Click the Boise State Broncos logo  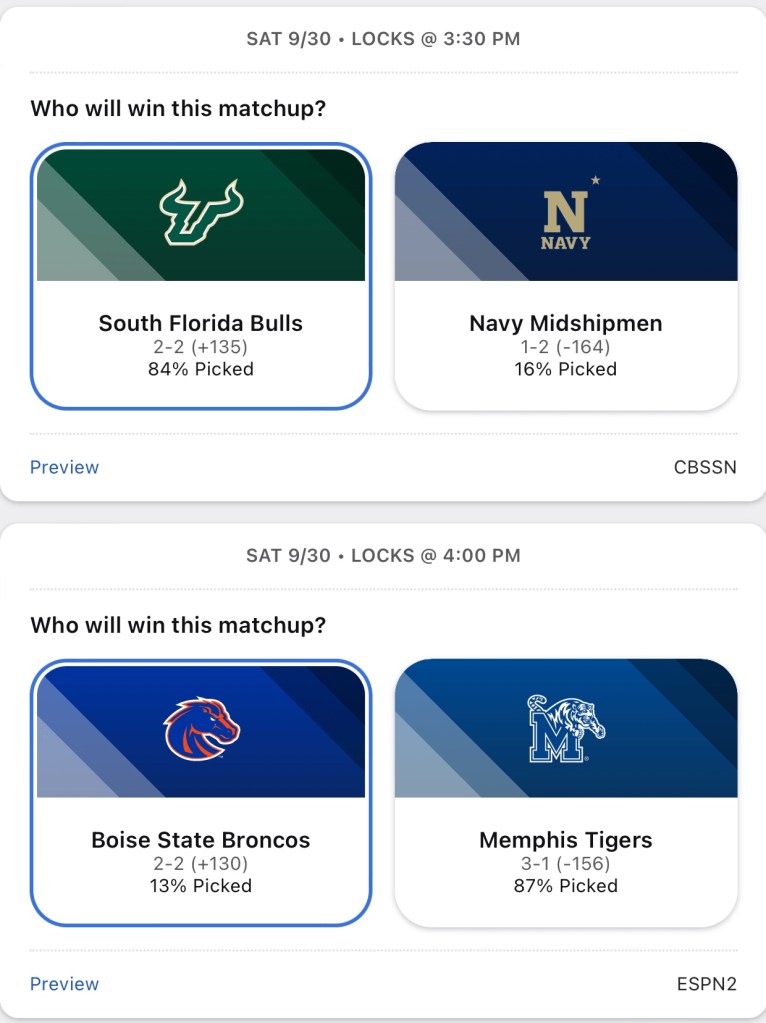[x=201, y=729]
